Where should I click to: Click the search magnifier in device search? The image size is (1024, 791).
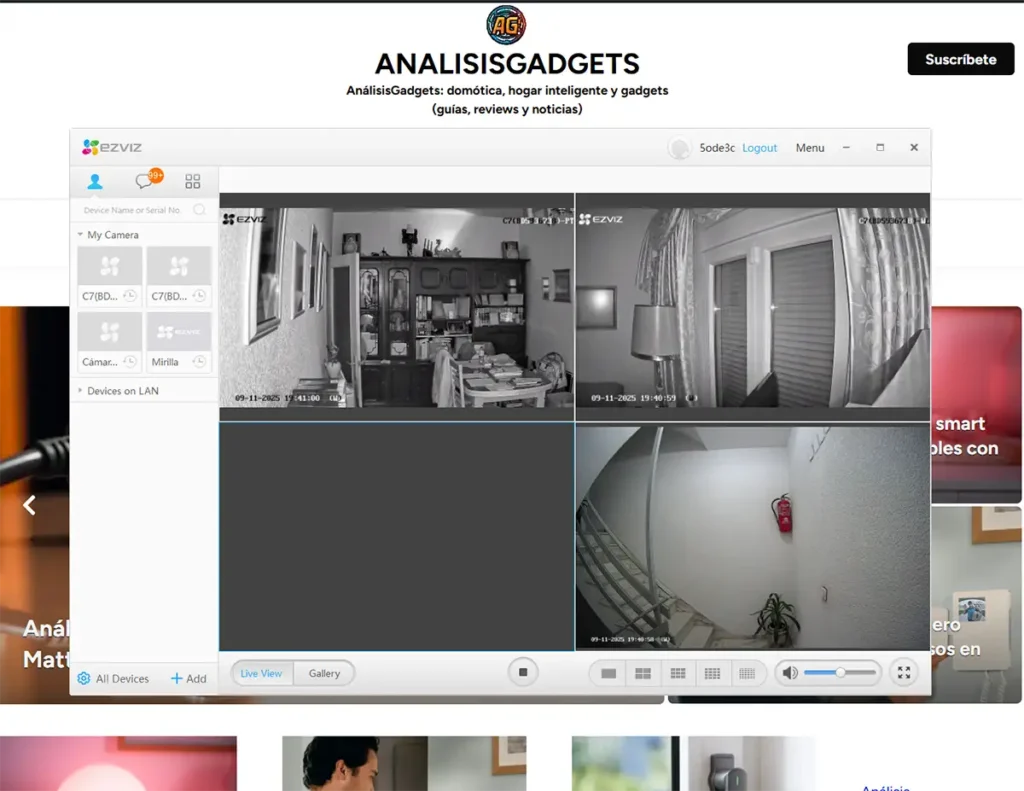[x=199, y=210]
